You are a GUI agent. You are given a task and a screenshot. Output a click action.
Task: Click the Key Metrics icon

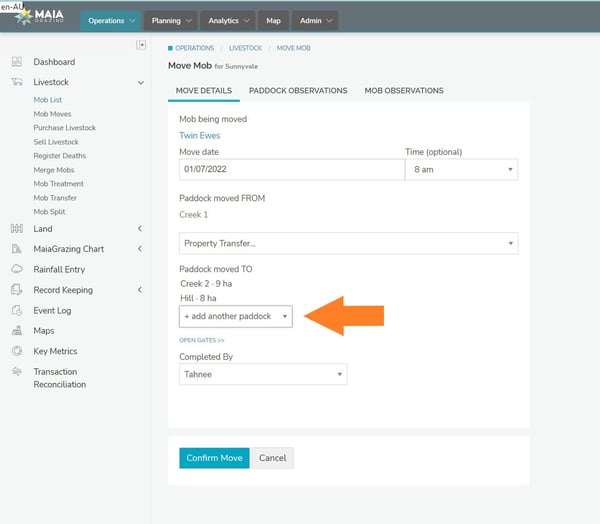tap(17, 351)
